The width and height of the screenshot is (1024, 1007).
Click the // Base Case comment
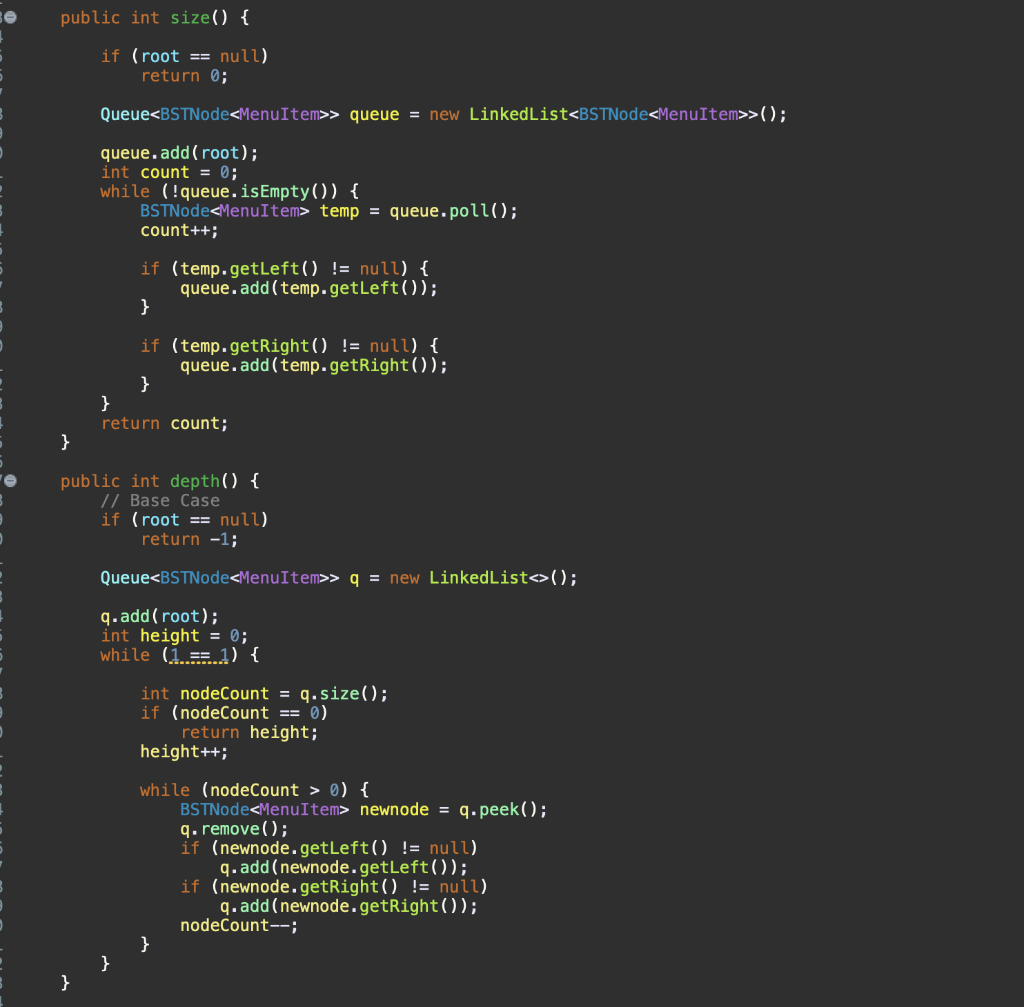click(157, 500)
